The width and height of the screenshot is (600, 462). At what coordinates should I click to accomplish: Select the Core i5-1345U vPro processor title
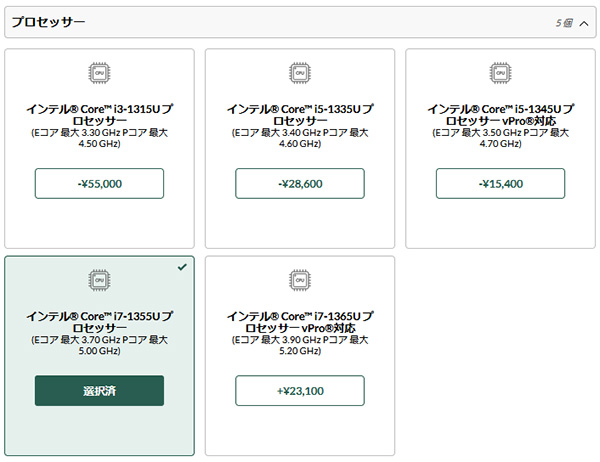coord(501,115)
